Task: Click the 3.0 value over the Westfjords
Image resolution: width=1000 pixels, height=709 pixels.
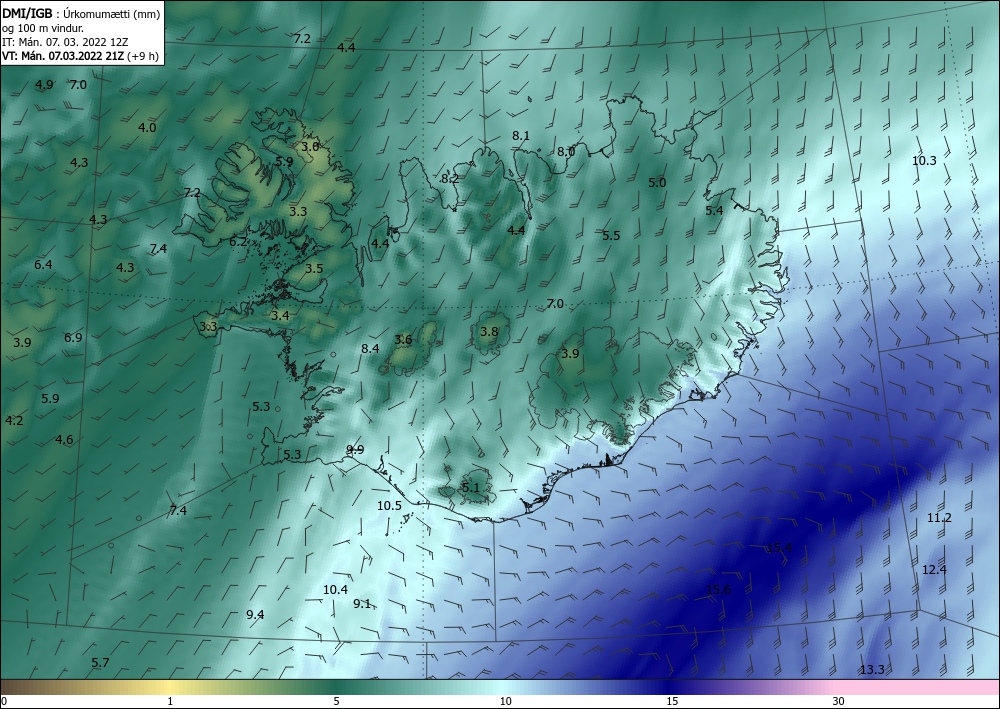Action: tap(310, 147)
